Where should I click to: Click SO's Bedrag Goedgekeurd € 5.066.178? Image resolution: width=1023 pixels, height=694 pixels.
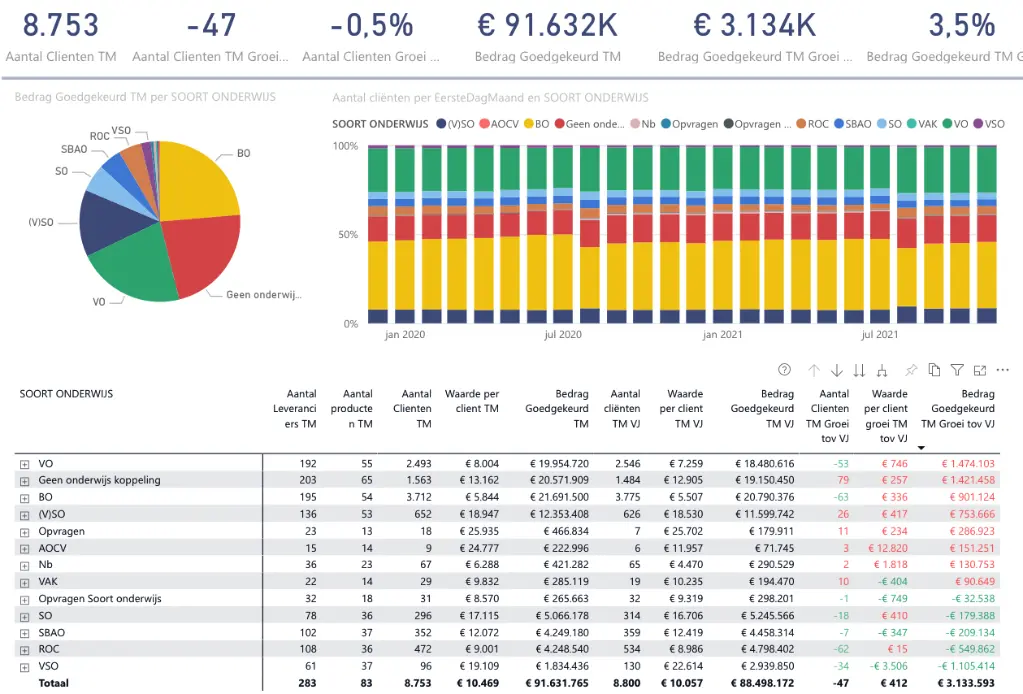562,615
